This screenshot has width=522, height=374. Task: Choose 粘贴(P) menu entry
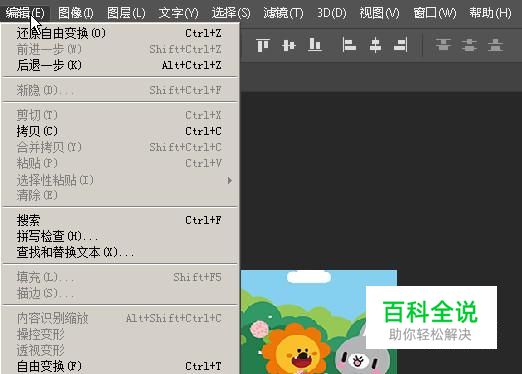tap(120, 163)
